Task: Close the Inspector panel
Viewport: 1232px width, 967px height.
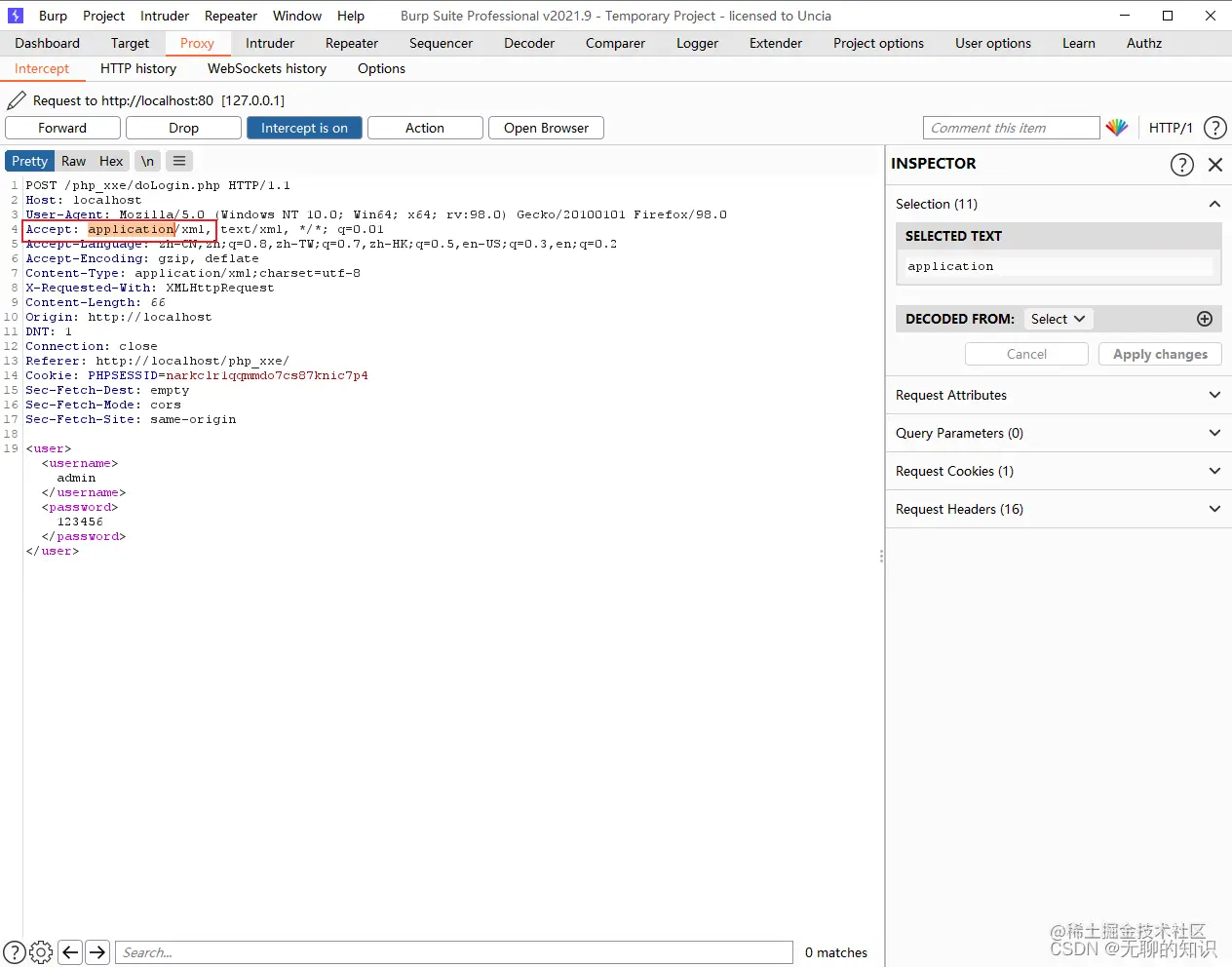Action: click(x=1215, y=165)
